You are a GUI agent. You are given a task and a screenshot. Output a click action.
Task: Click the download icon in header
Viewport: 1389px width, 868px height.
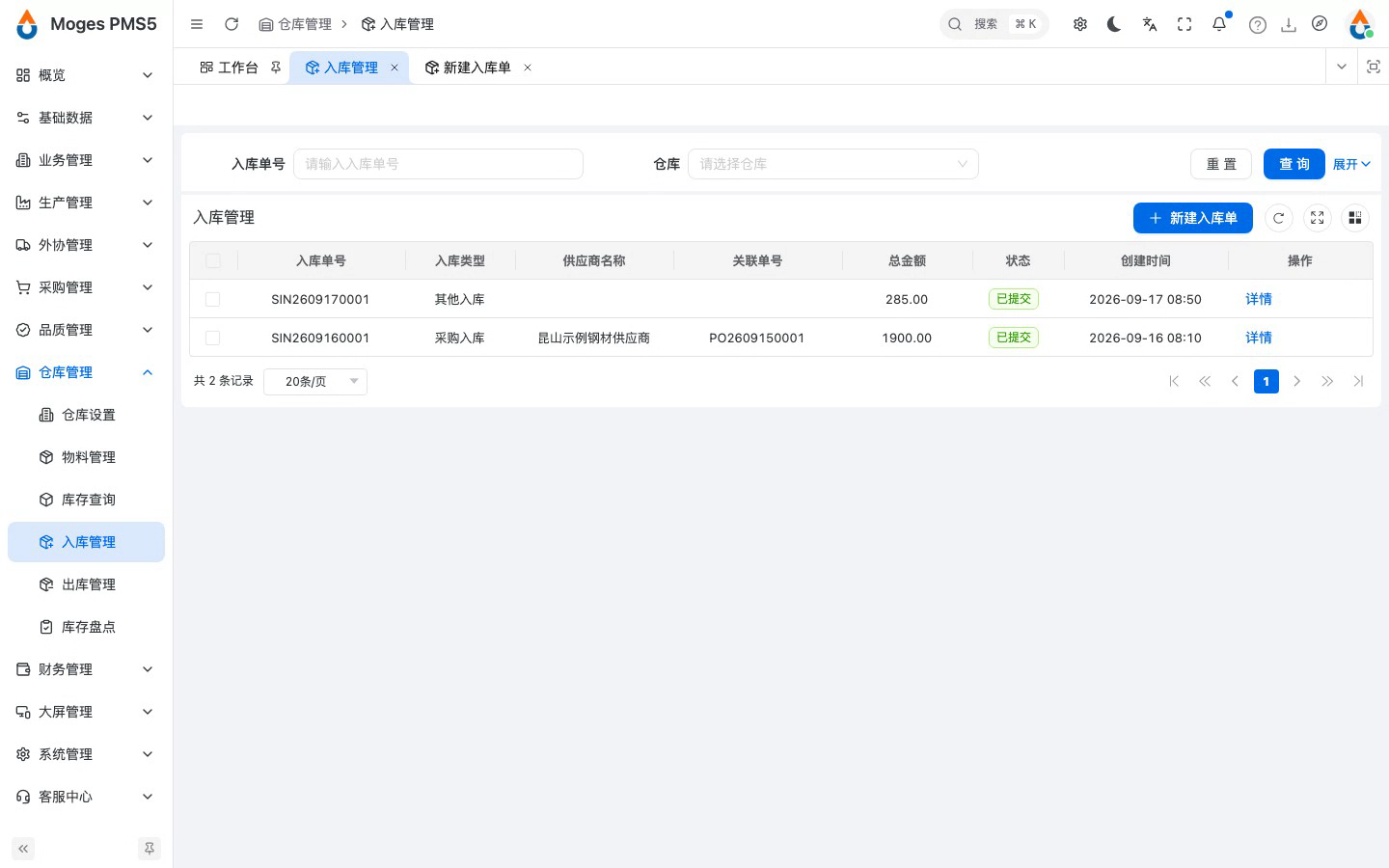coord(1289,25)
